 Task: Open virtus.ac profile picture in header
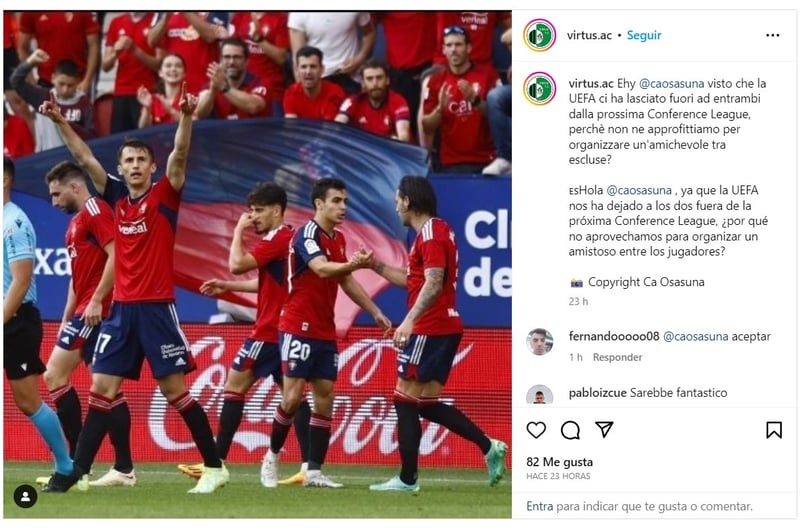pos(539,35)
